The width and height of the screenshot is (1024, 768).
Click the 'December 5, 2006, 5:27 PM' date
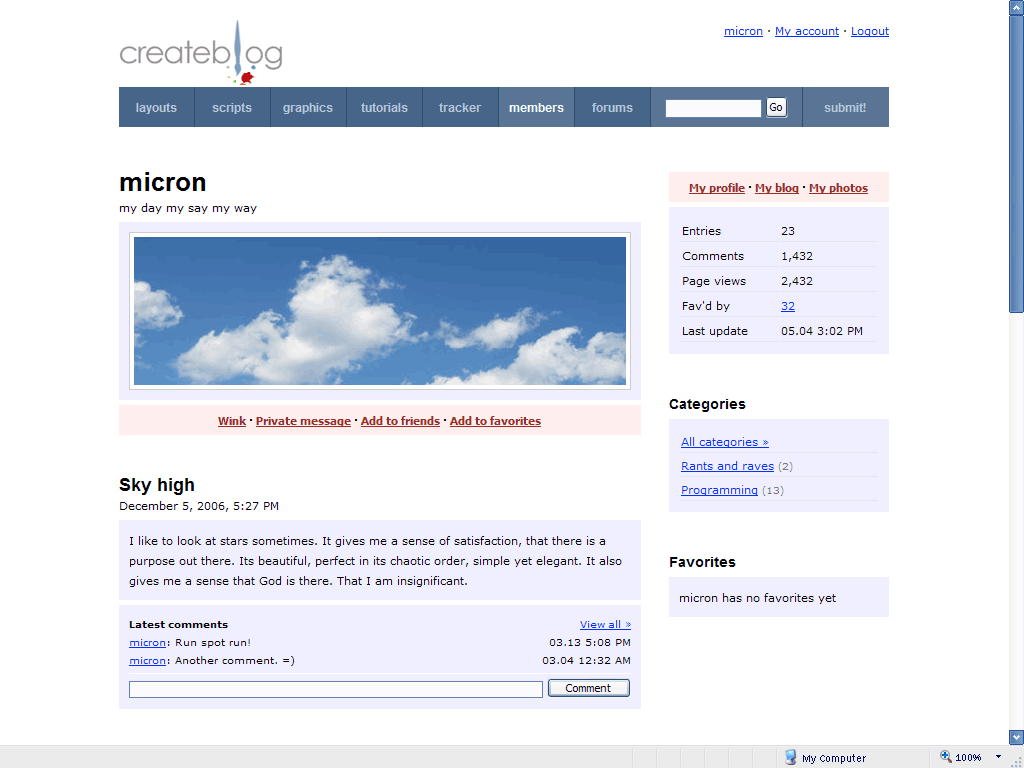[199, 506]
